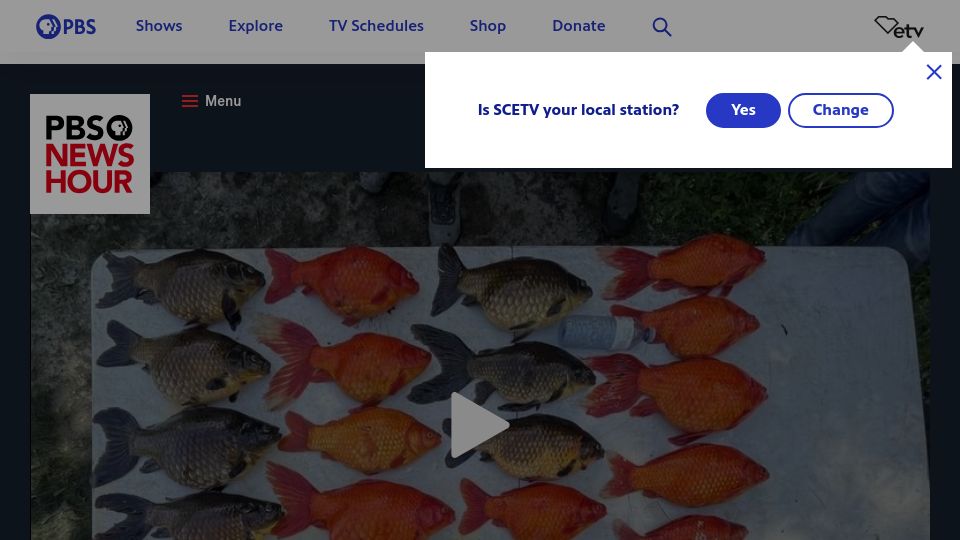Open the Shows menu
This screenshot has width=960, height=540.
[159, 26]
